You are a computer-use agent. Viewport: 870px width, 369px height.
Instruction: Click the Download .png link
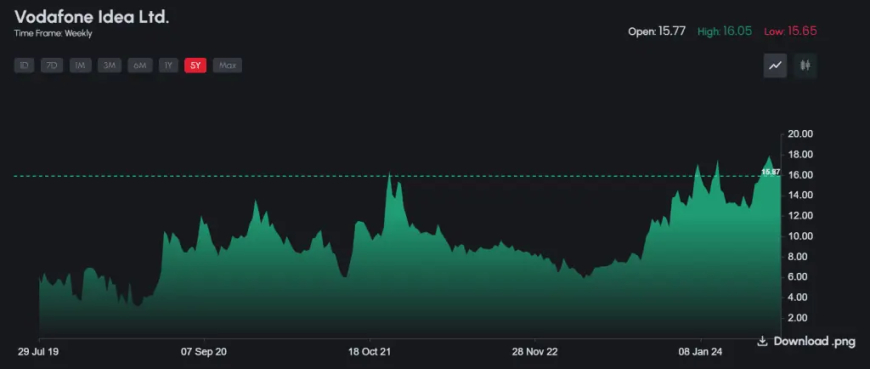click(x=806, y=341)
